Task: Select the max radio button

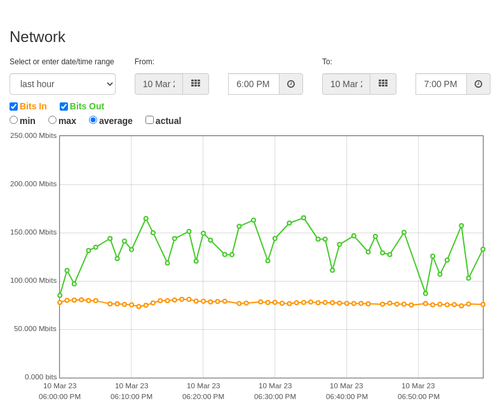Action: click(52, 120)
